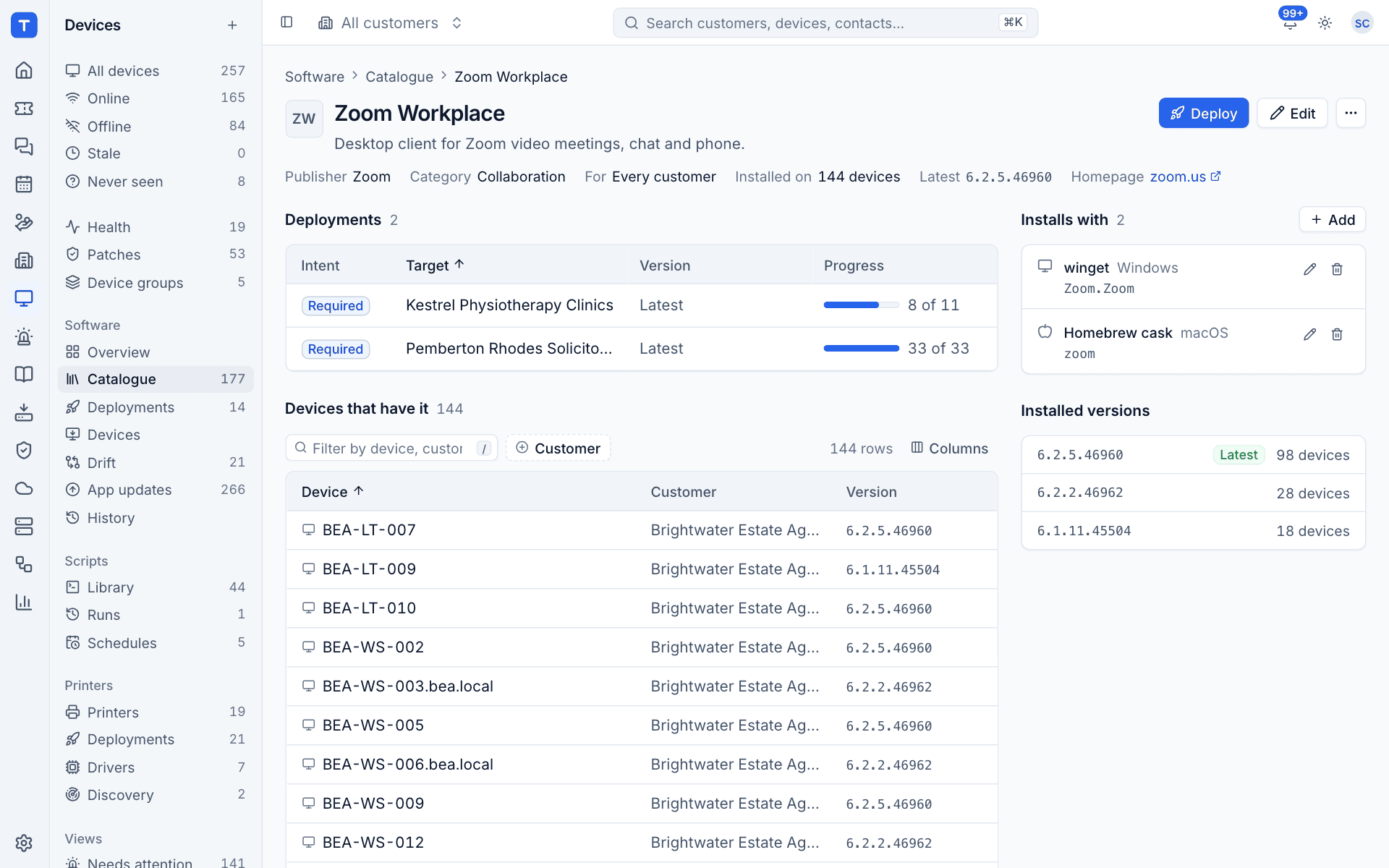Screen dimensions: 1389x868
Task: Add an install method
Action: [1333, 220]
